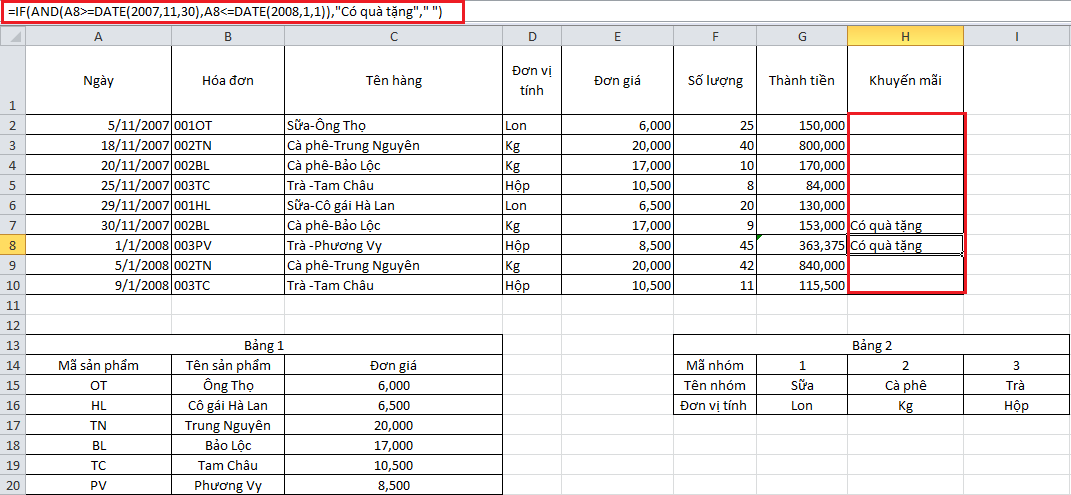Viewport: 1071px width, 495px height.
Task: Click product cell 'Sữa-Ông Thọ'
Action: click(x=393, y=125)
